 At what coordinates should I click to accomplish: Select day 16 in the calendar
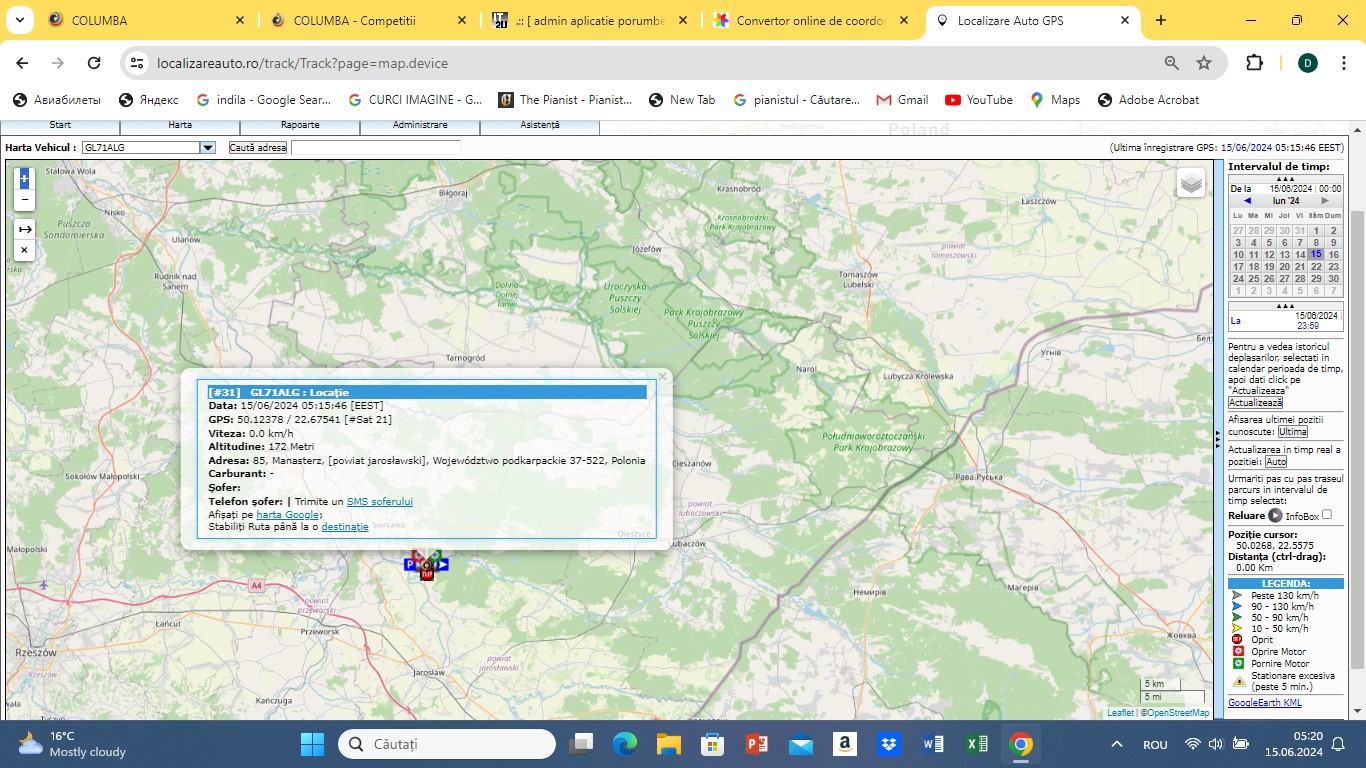pos(1333,255)
